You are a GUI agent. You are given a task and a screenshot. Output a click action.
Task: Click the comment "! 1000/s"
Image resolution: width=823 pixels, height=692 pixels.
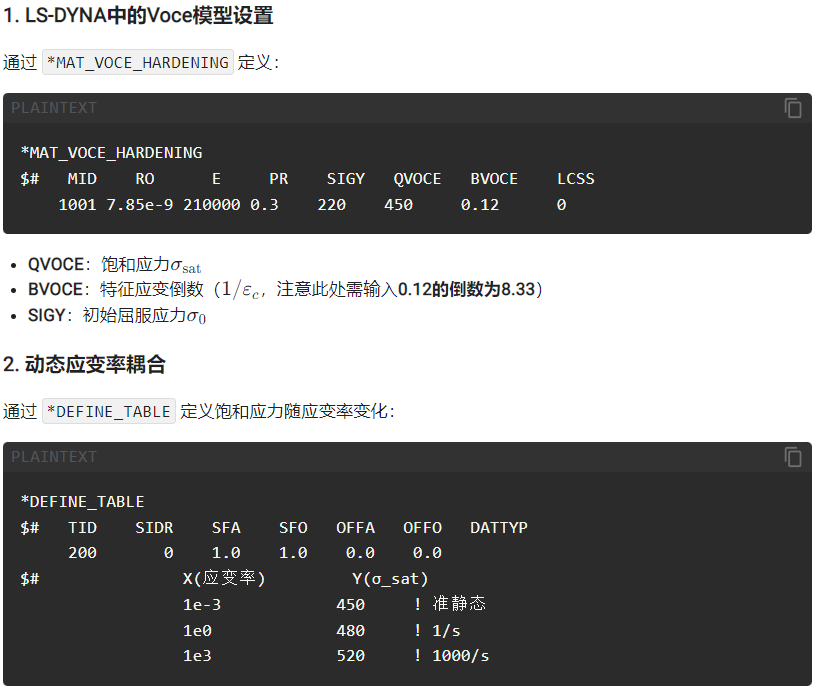point(451,656)
